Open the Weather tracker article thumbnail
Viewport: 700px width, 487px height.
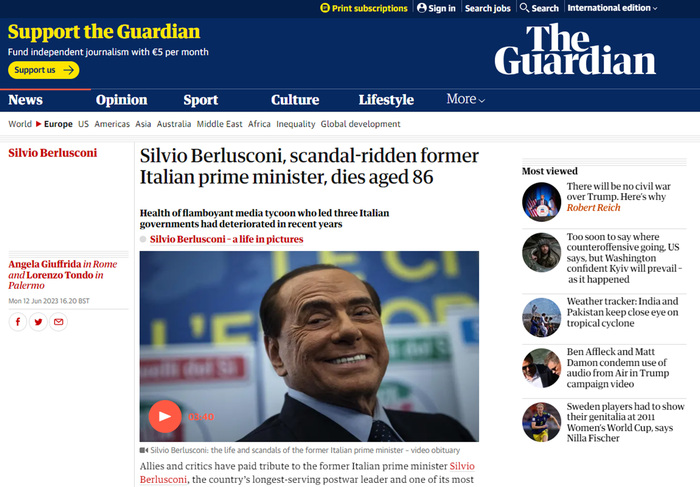click(x=542, y=317)
